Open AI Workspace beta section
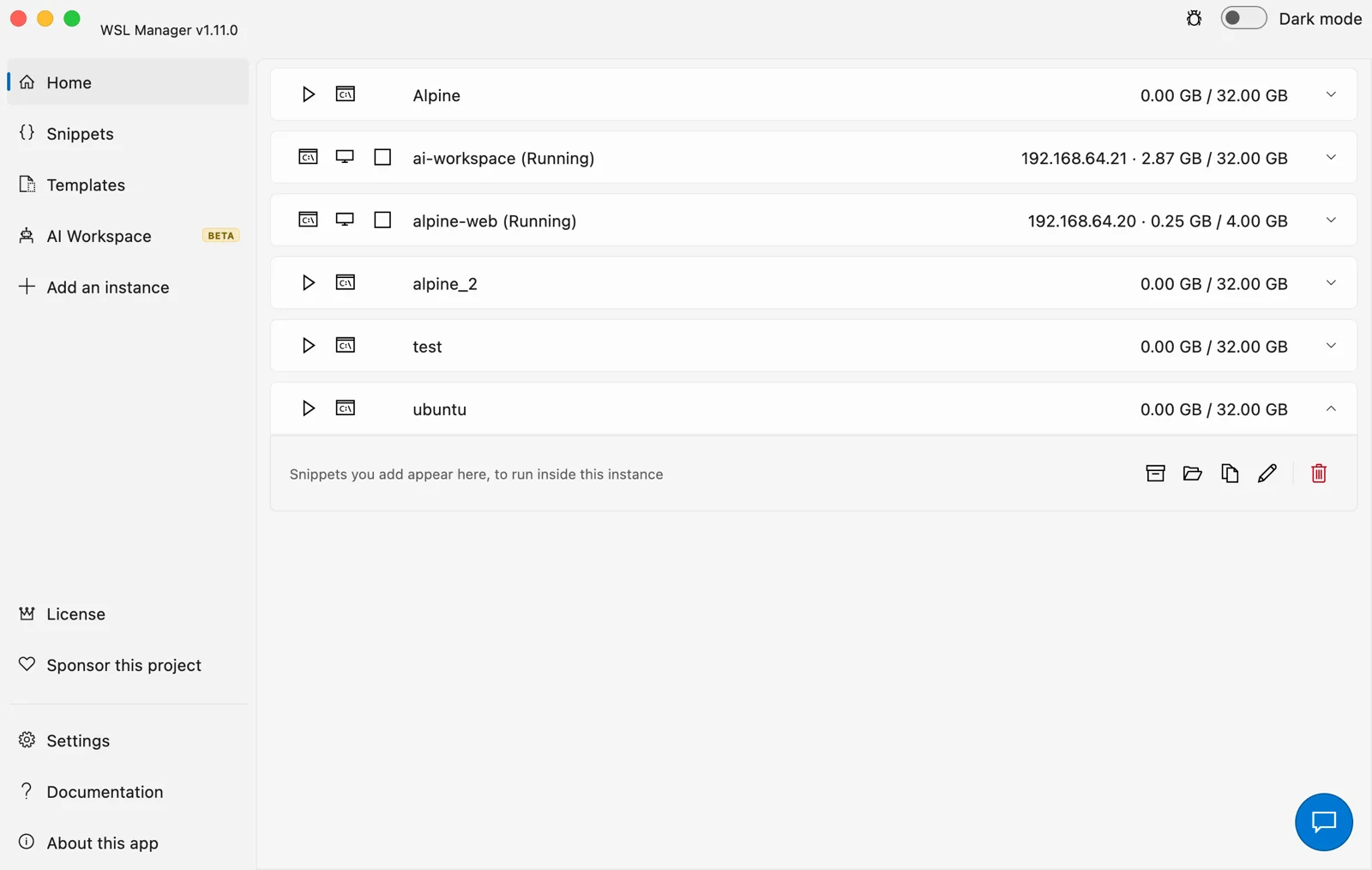1372x870 pixels. coord(128,236)
